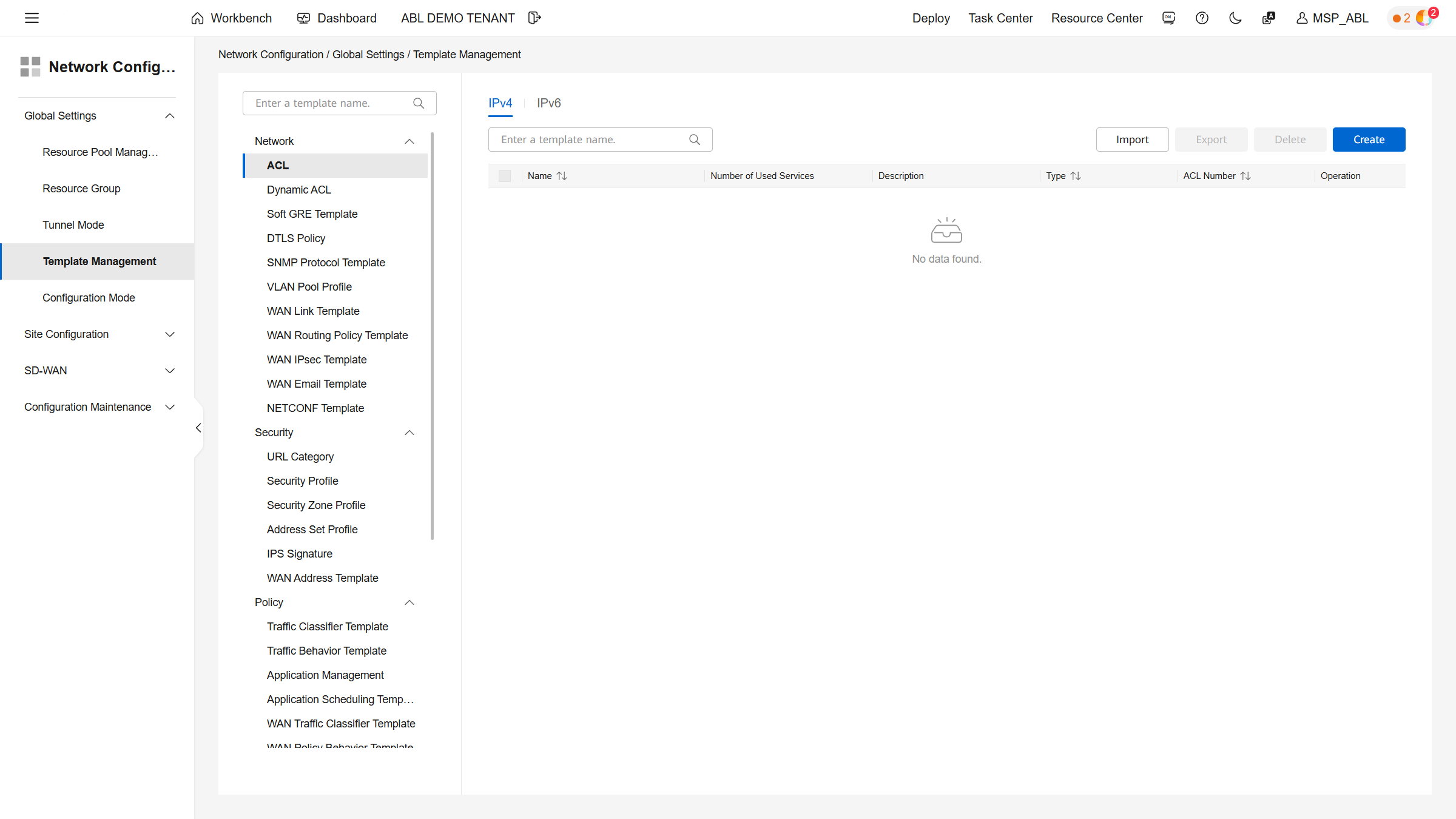Click search icon in left template search
The height and width of the screenshot is (819, 1456).
click(419, 103)
